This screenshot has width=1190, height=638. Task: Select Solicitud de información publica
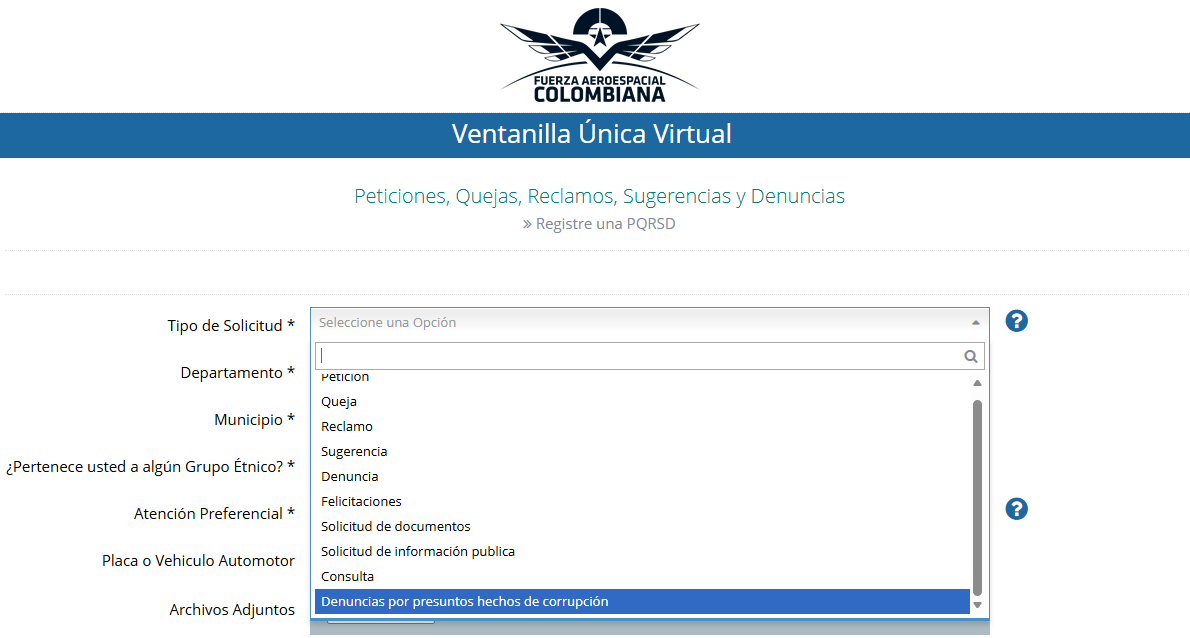coord(418,551)
